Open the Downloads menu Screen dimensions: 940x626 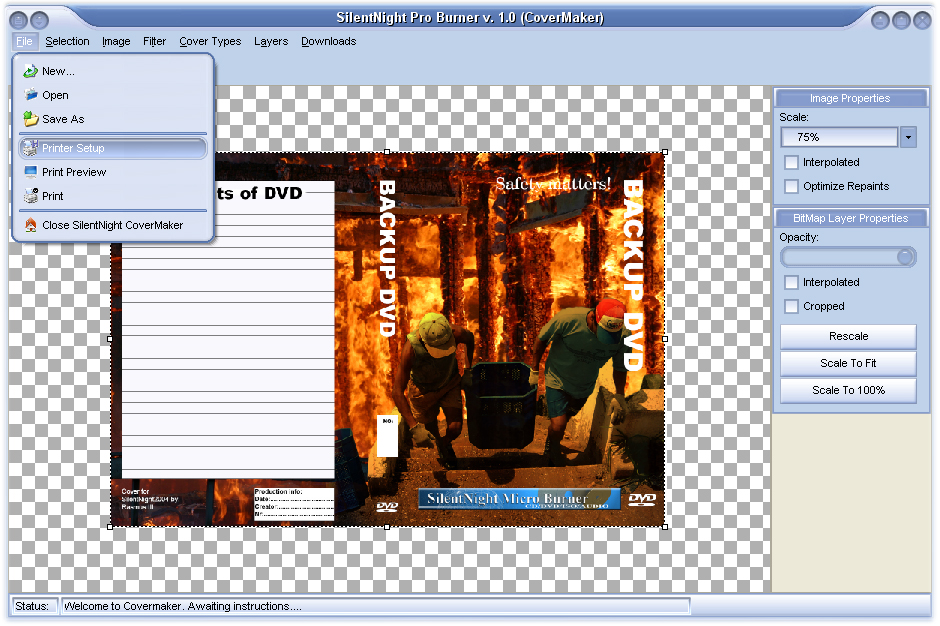click(x=329, y=41)
